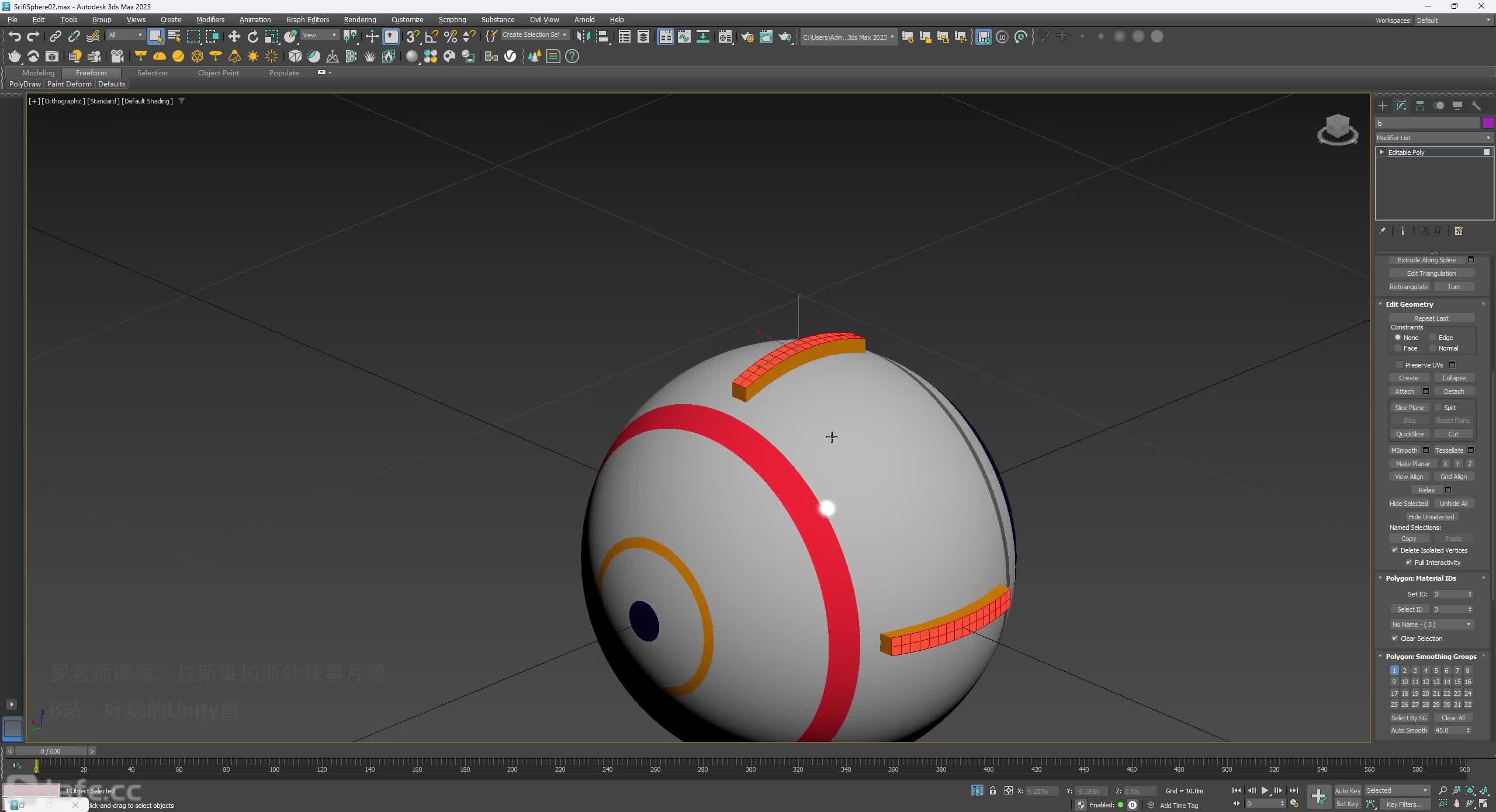1496x812 pixels.
Task: Pin the modifier stack
Action: (1382, 231)
